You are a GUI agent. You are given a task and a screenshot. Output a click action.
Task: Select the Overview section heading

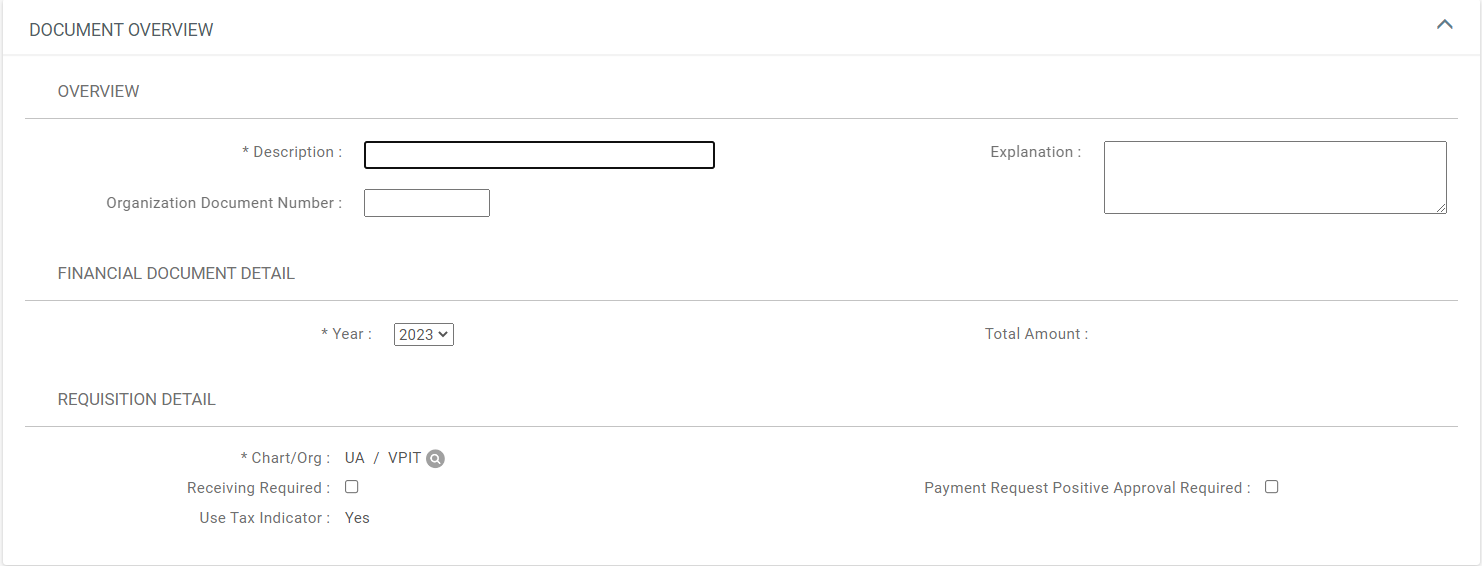click(x=98, y=92)
